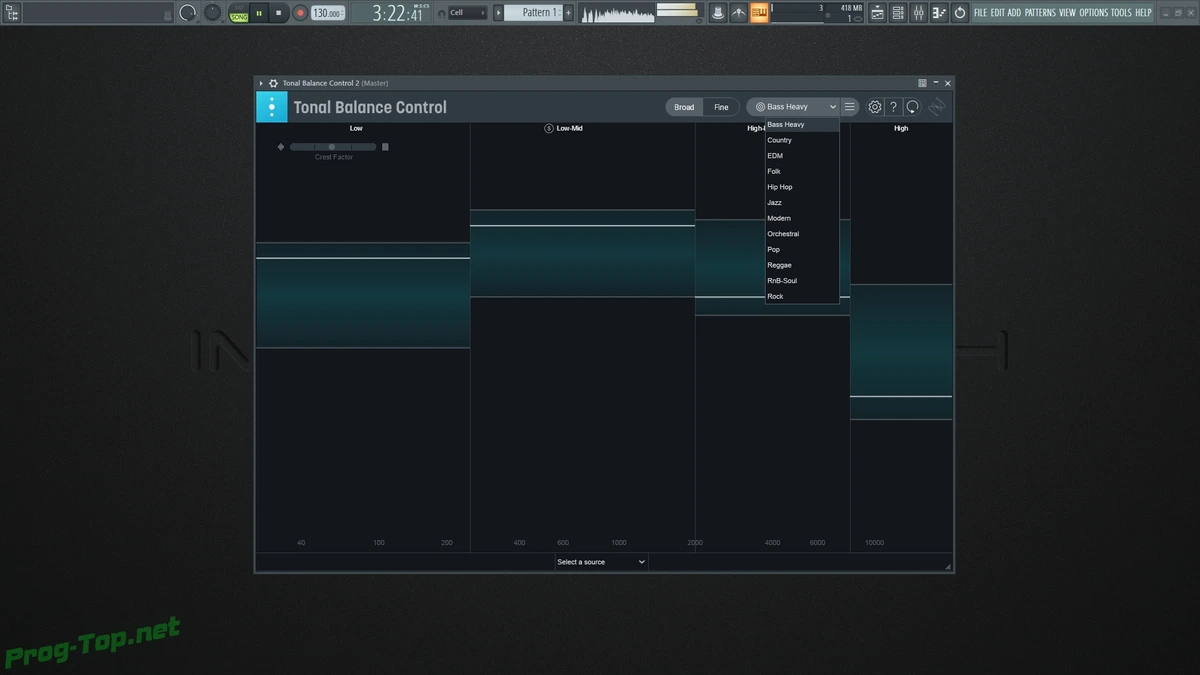Open the Cell snap dropdown
The height and width of the screenshot is (675, 1200).
[468, 13]
